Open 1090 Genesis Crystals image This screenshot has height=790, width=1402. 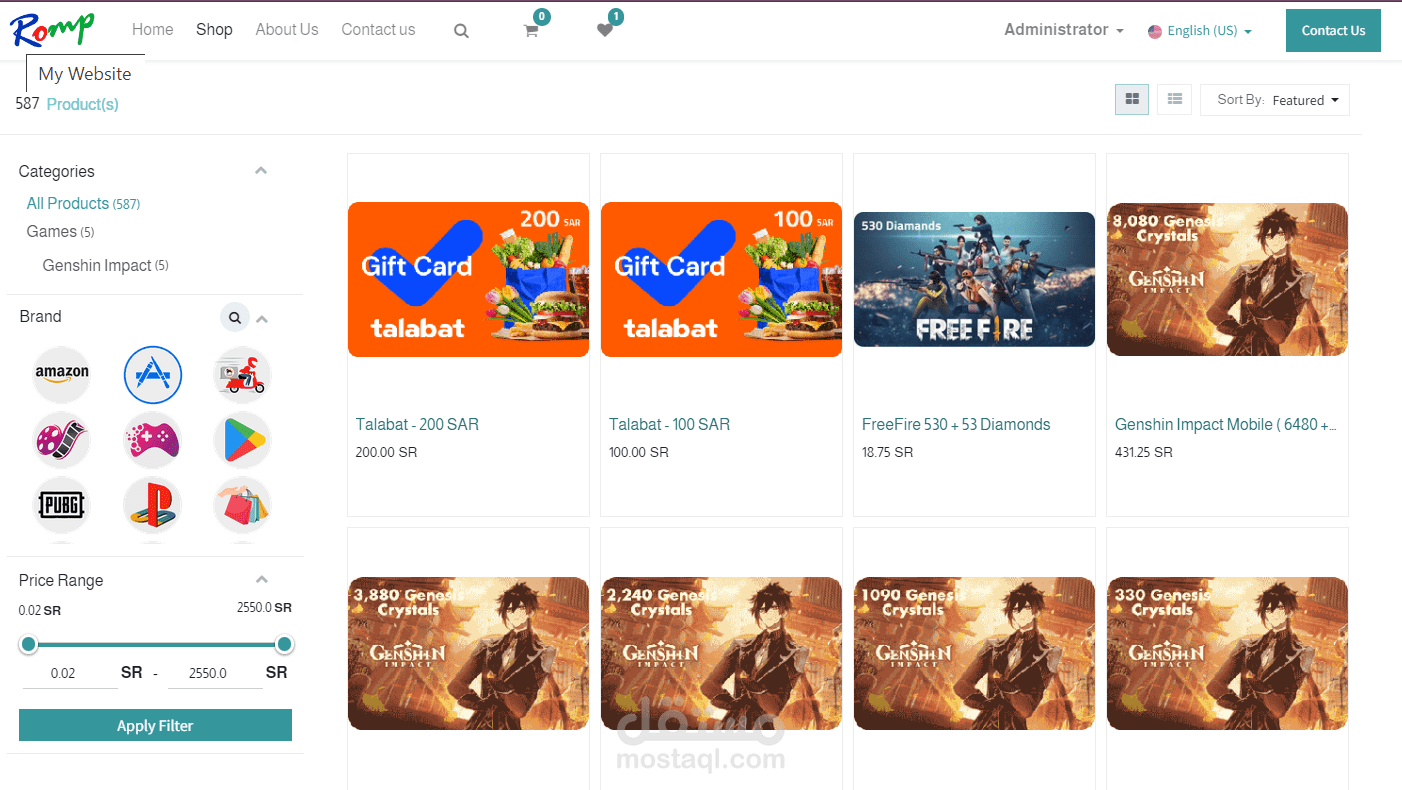click(x=974, y=653)
